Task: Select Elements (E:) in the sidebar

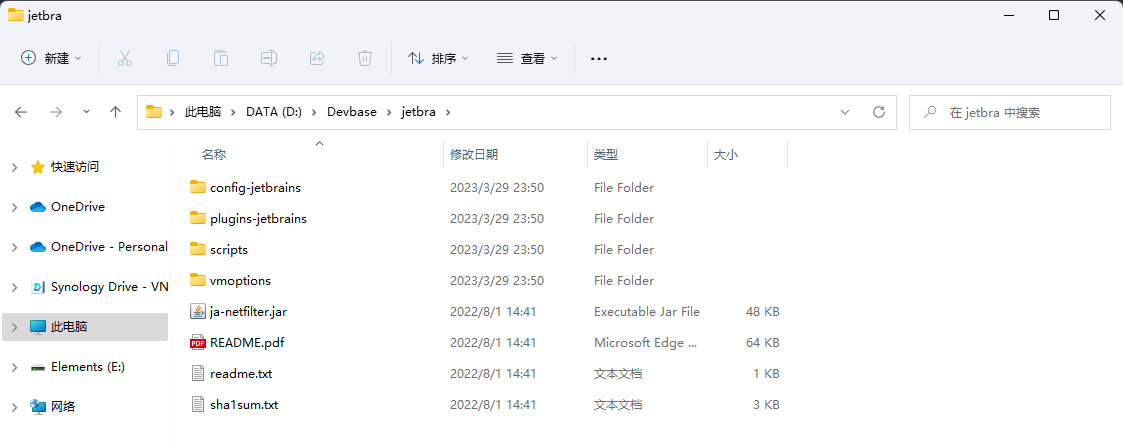Action: pos(88,367)
